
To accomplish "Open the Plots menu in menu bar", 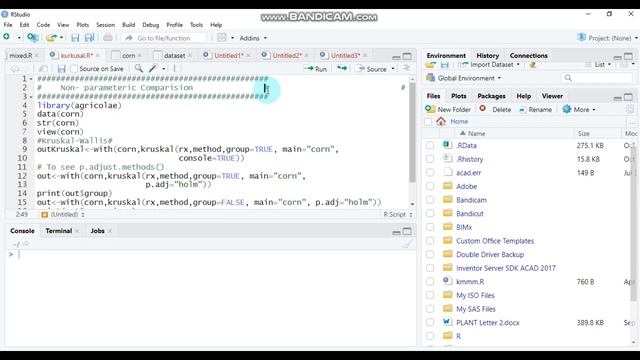I will 82,24.
